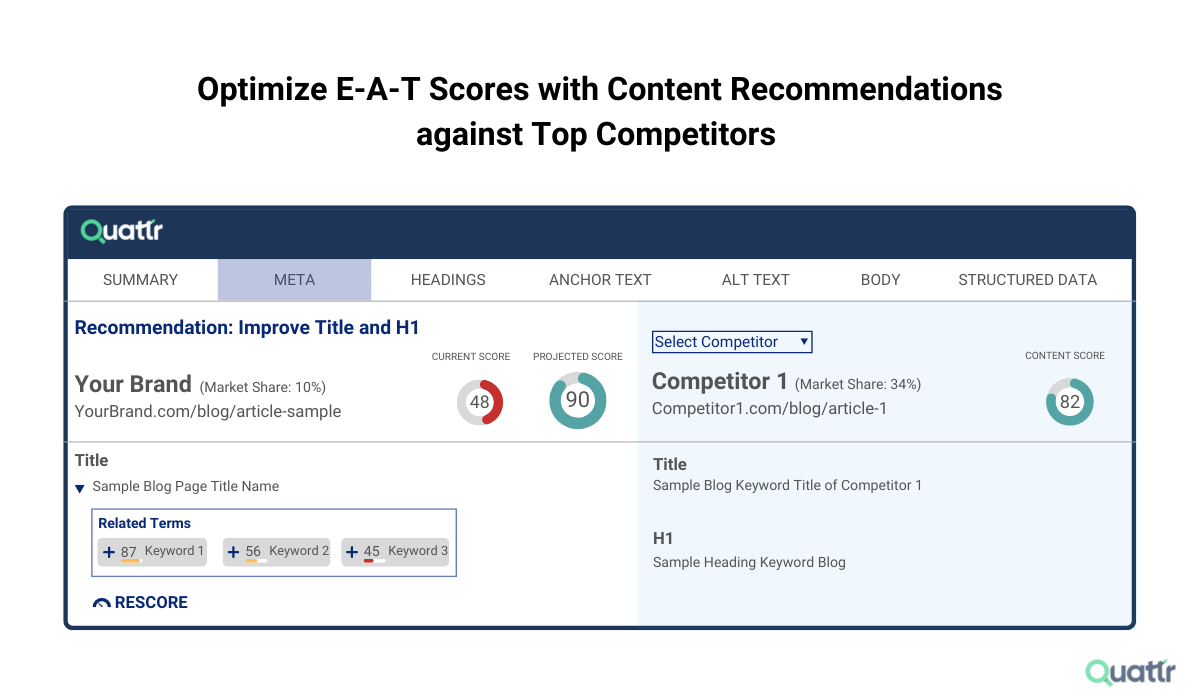Click 'Sample Blog Keyword Title of Competitor 1'
This screenshot has width=1200, height=700.
(787, 485)
